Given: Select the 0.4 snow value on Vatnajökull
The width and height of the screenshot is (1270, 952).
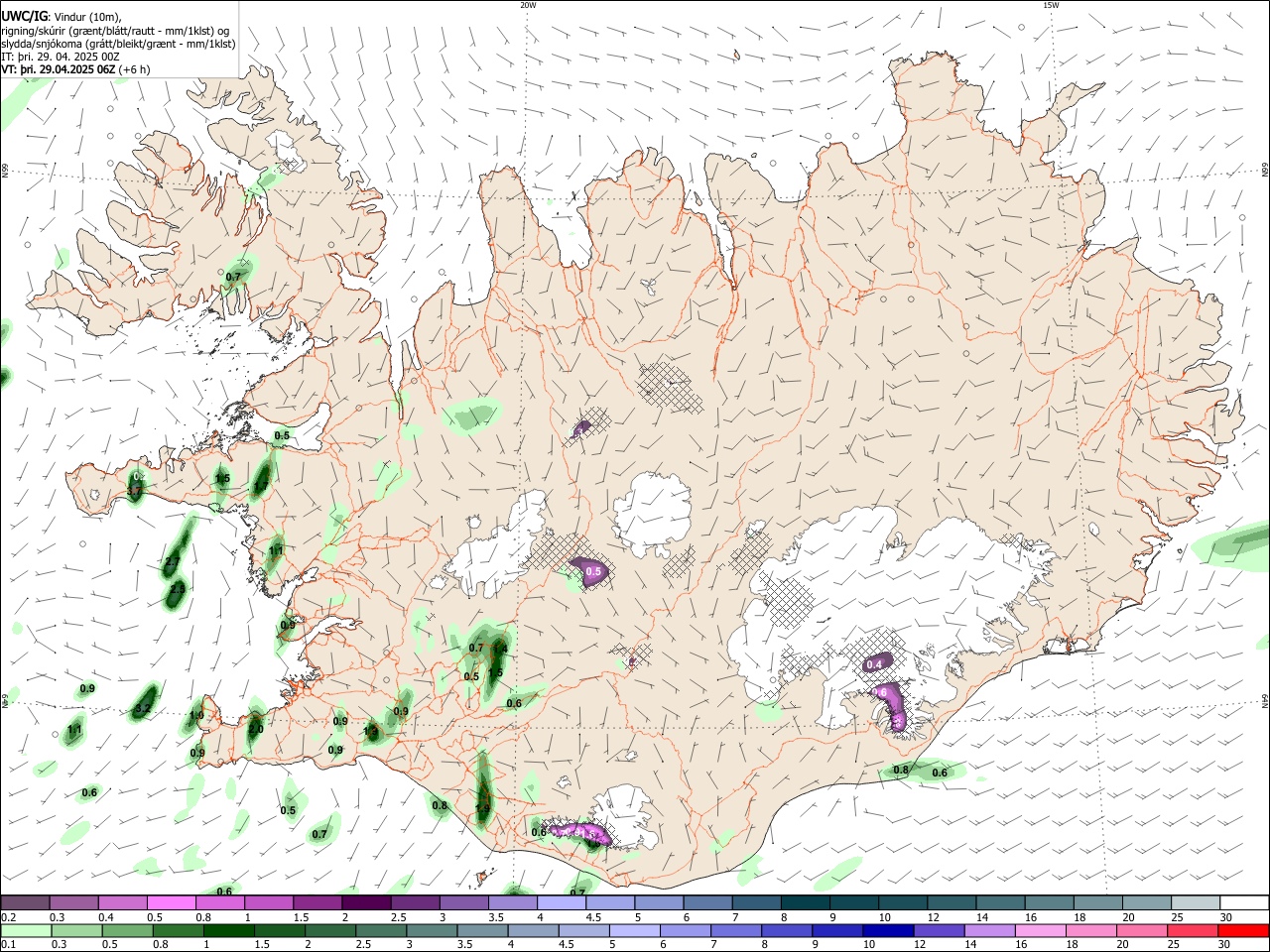Looking at the screenshot, I should click(875, 664).
